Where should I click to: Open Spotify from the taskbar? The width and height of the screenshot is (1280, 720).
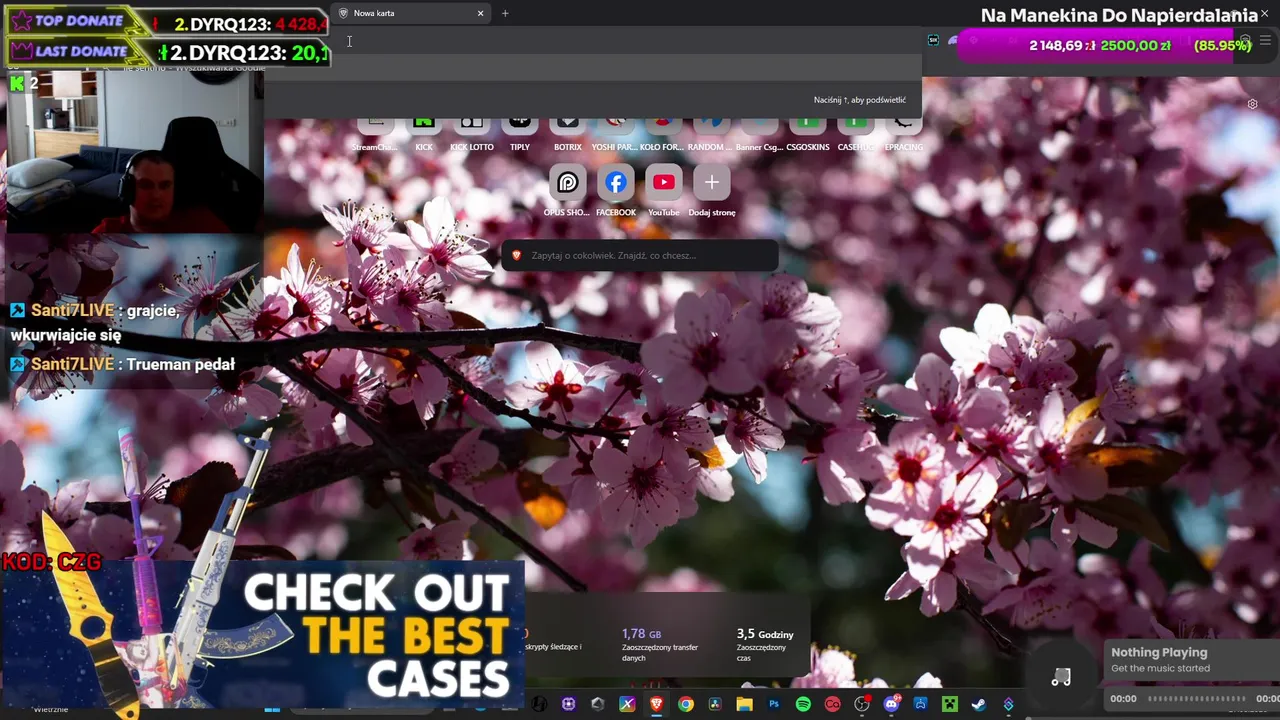803,704
